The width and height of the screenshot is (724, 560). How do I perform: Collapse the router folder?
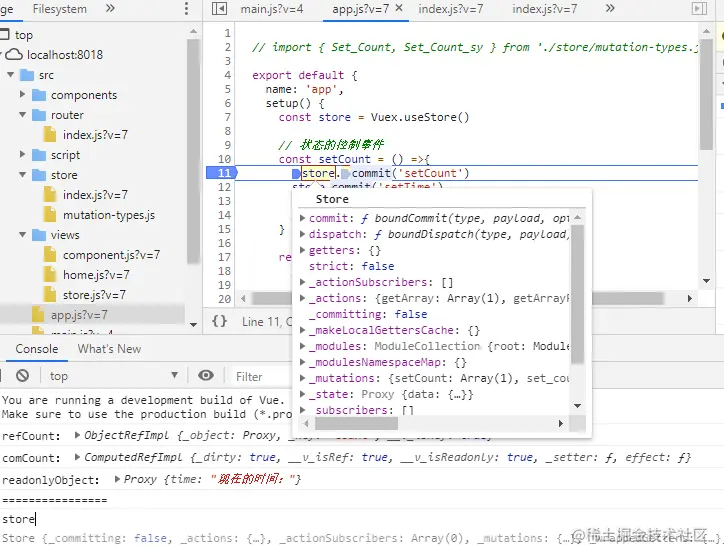click(22, 114)
